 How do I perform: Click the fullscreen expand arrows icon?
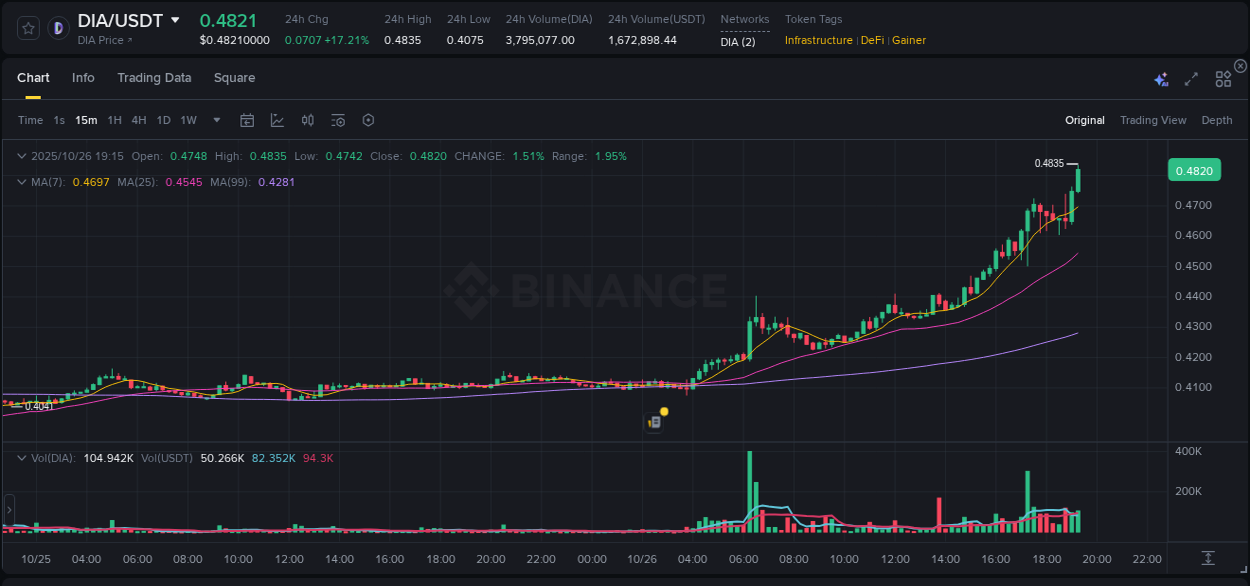pos(1191,78)
